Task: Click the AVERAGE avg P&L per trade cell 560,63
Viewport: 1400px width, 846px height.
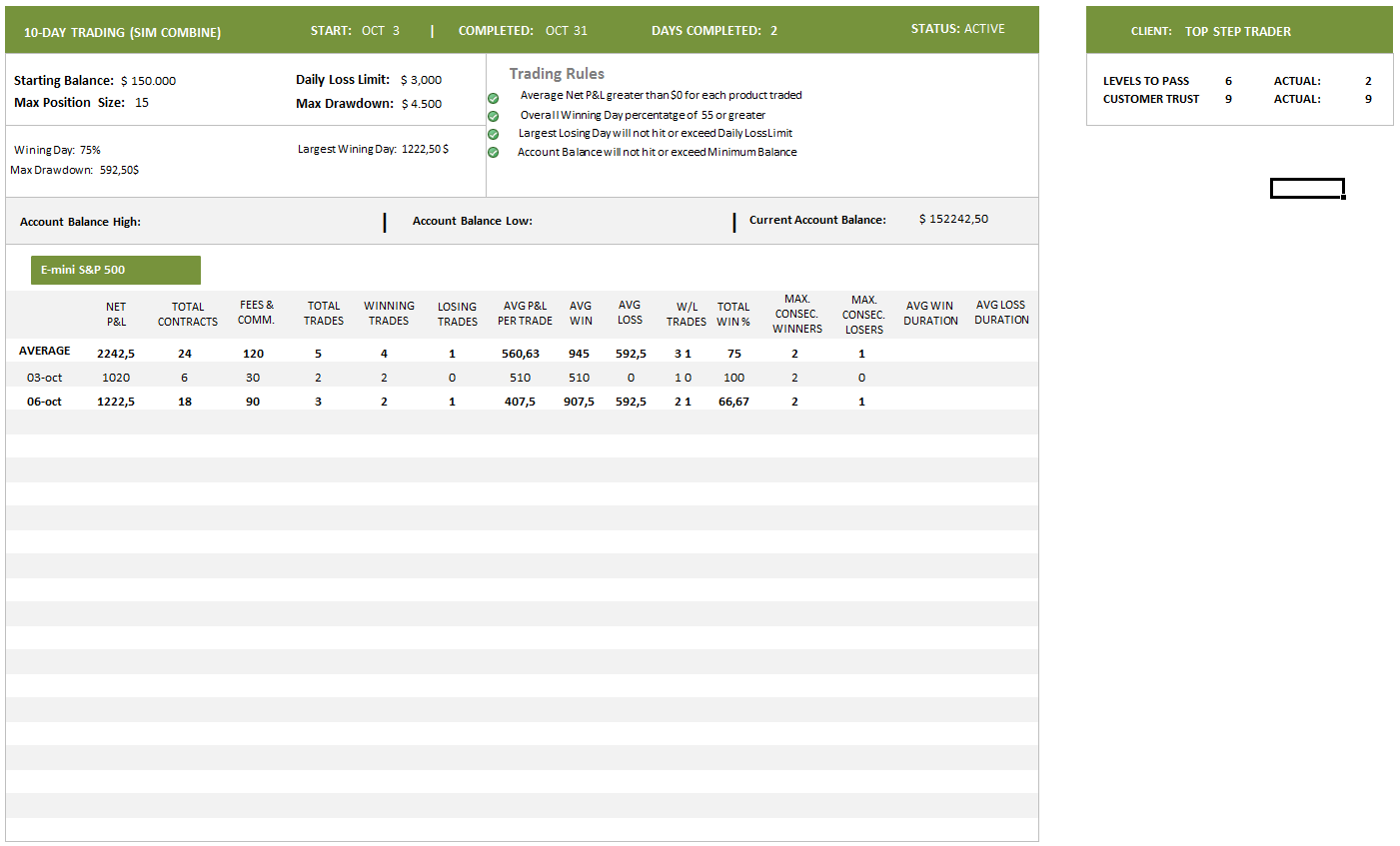Action: 521,354
